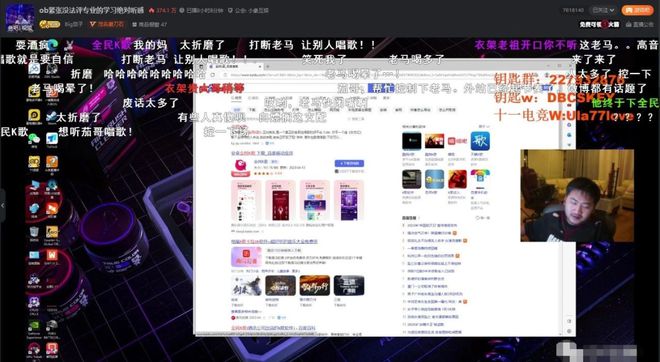Open the orange question-mark desktop icon

pyautogui.click(x=52, y=162)
